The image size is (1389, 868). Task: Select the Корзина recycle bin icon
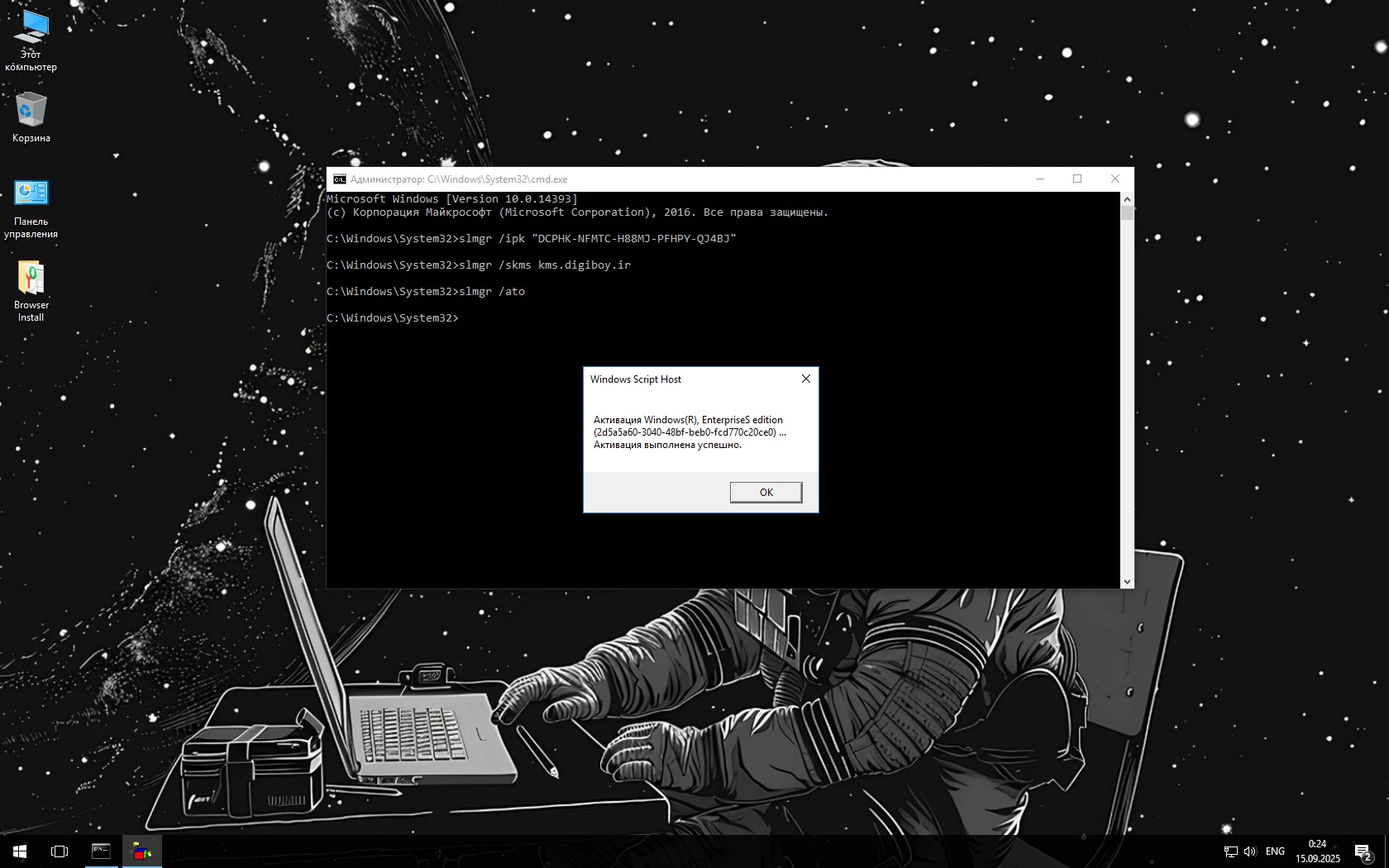pos(31,117)
